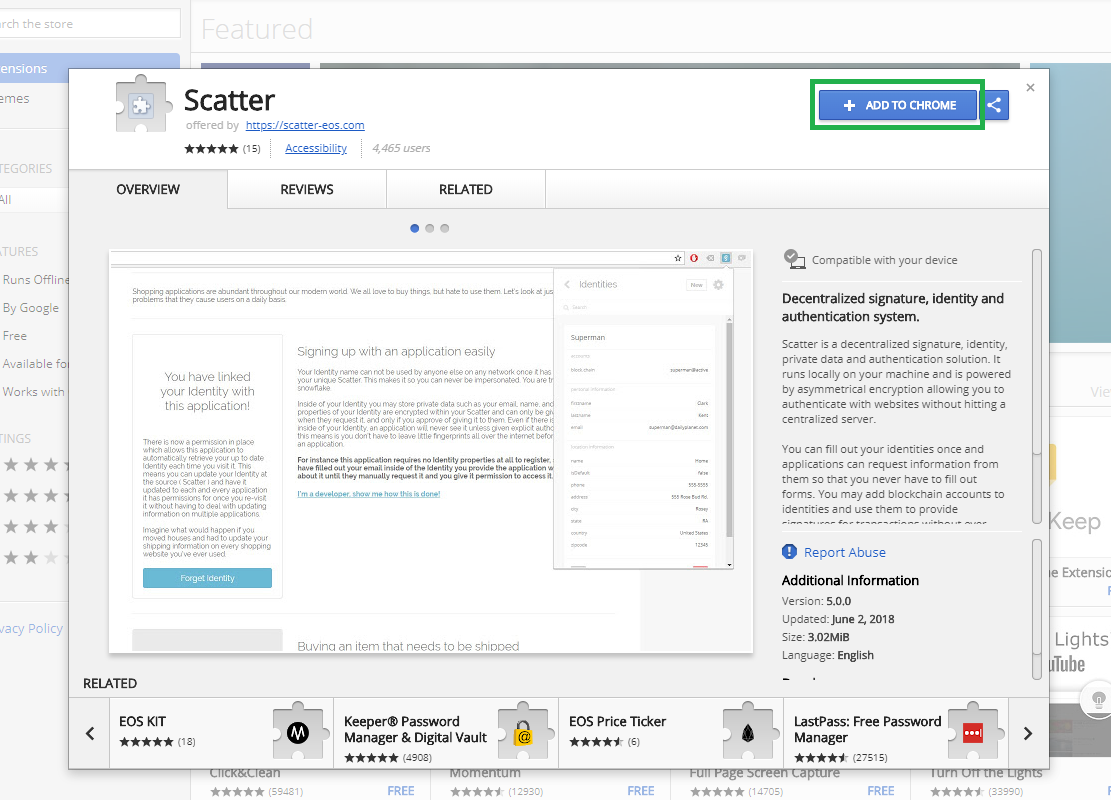Click the Language: English text
Image resolution: width=1111 pixels, height=800 pixels.
[x=828, y=655]
